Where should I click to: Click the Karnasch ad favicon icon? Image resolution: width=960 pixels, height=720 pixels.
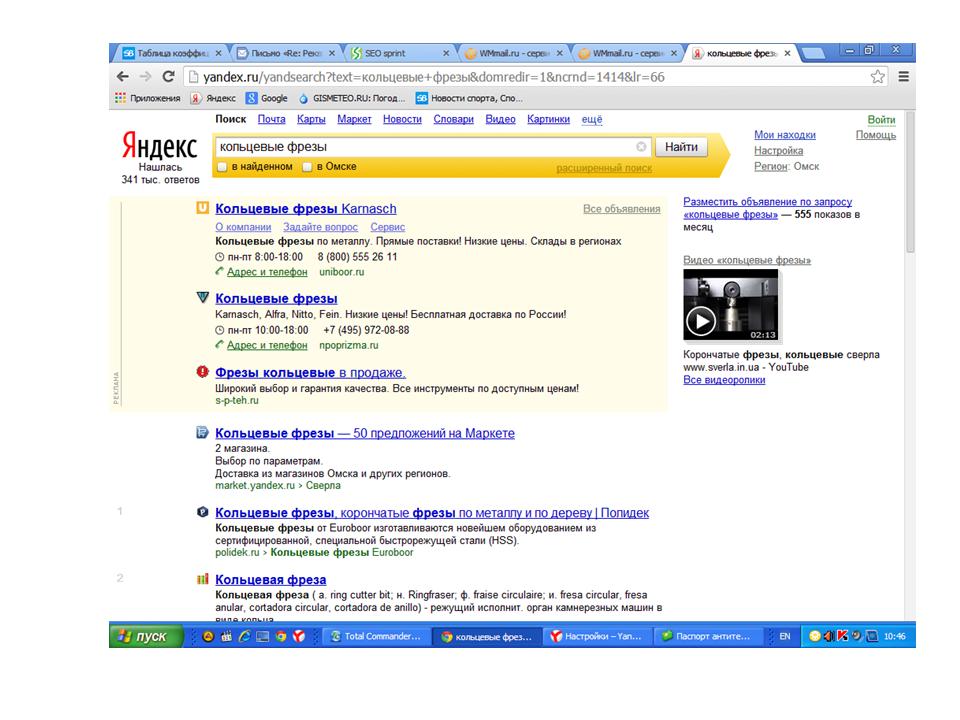click(202, 208)
